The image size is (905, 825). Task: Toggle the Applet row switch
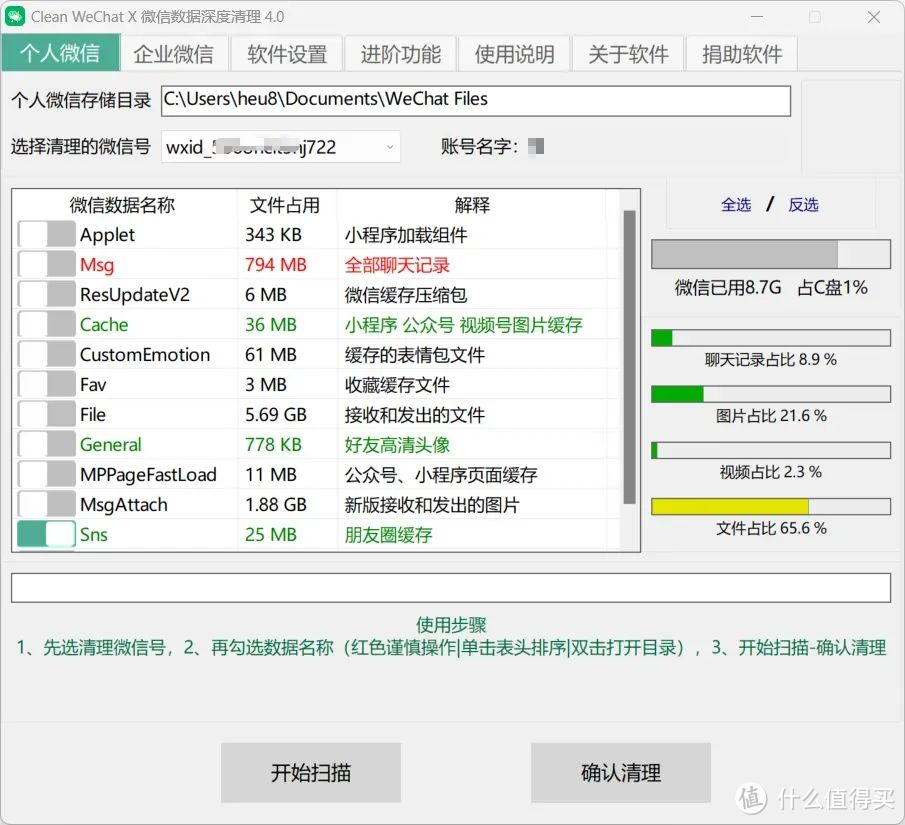pos(46,234)
